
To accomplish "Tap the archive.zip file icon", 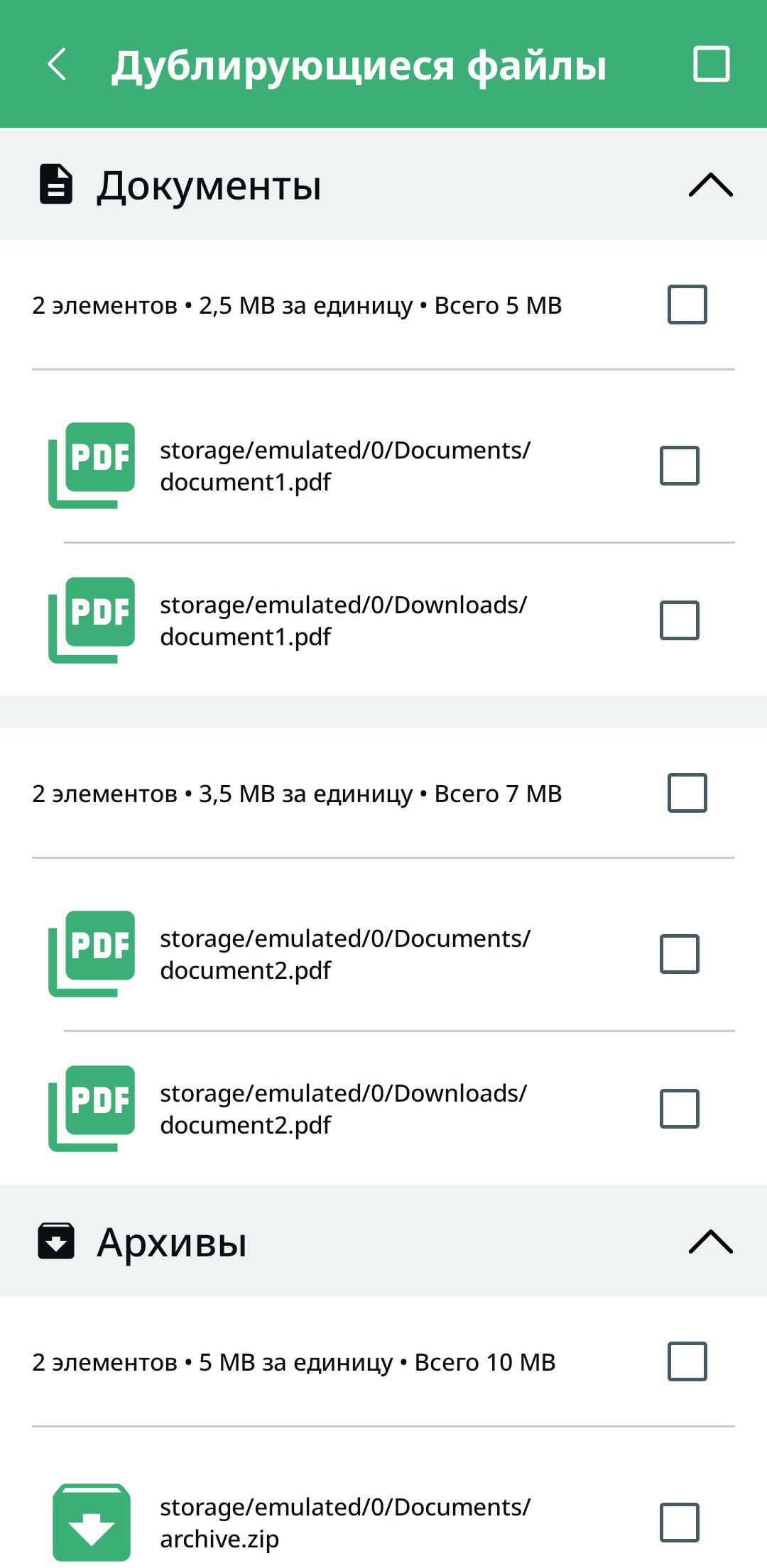I will pos(92,1522).
